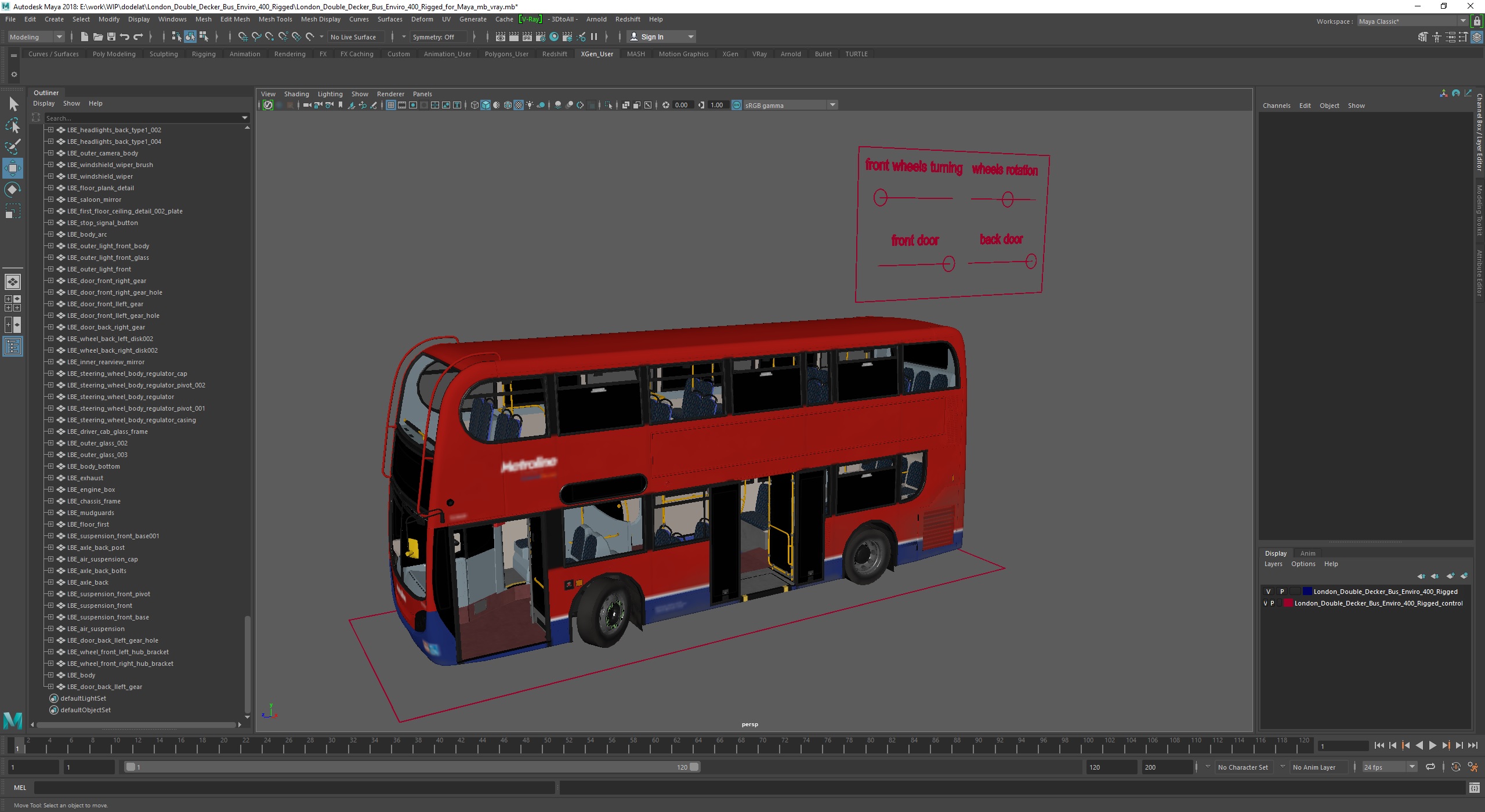The image size is (1485, 812).
Task: Click the V-Ray viewport render icon
Action: coord(267,105)
